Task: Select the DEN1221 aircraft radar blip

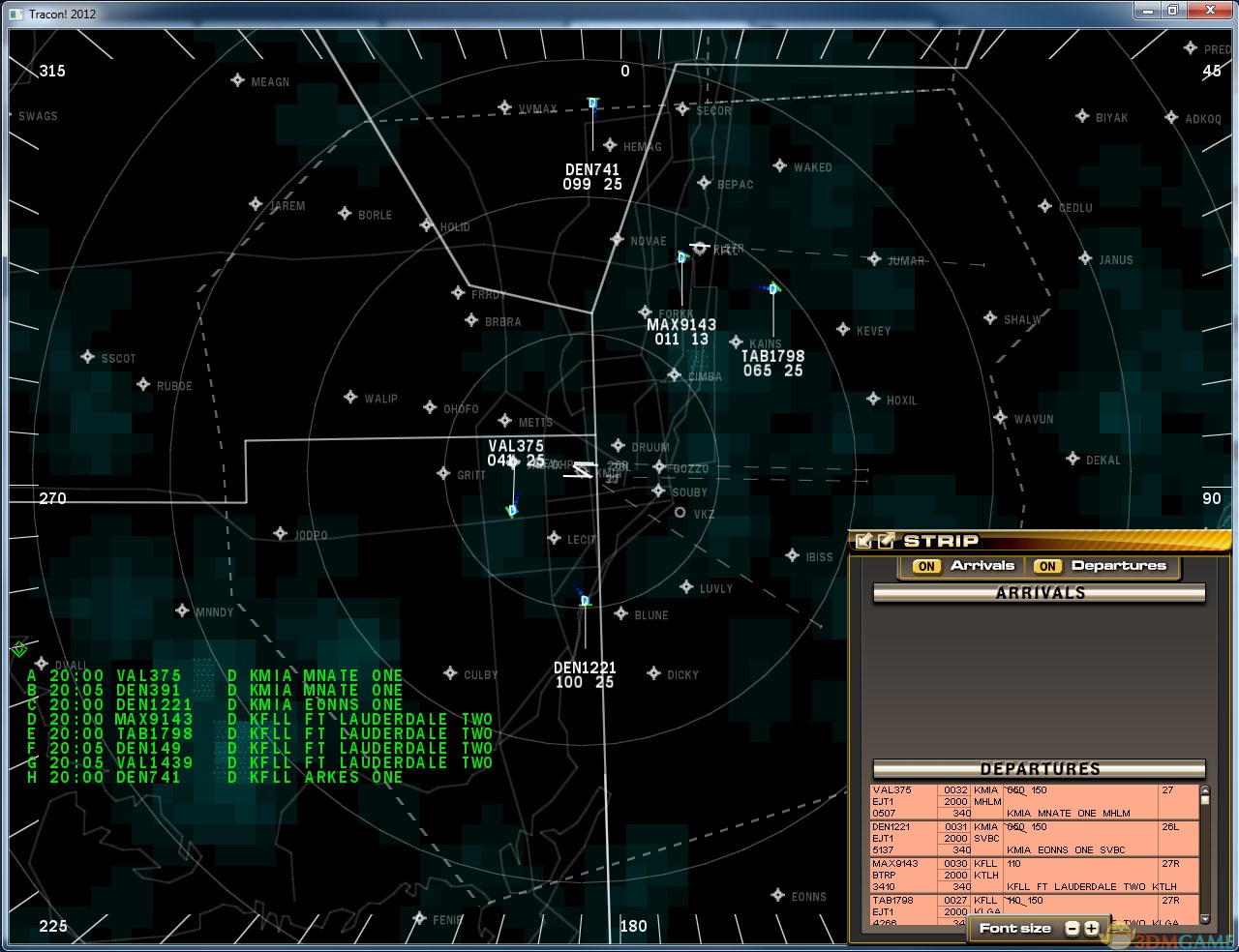Action: click(585, 601)
